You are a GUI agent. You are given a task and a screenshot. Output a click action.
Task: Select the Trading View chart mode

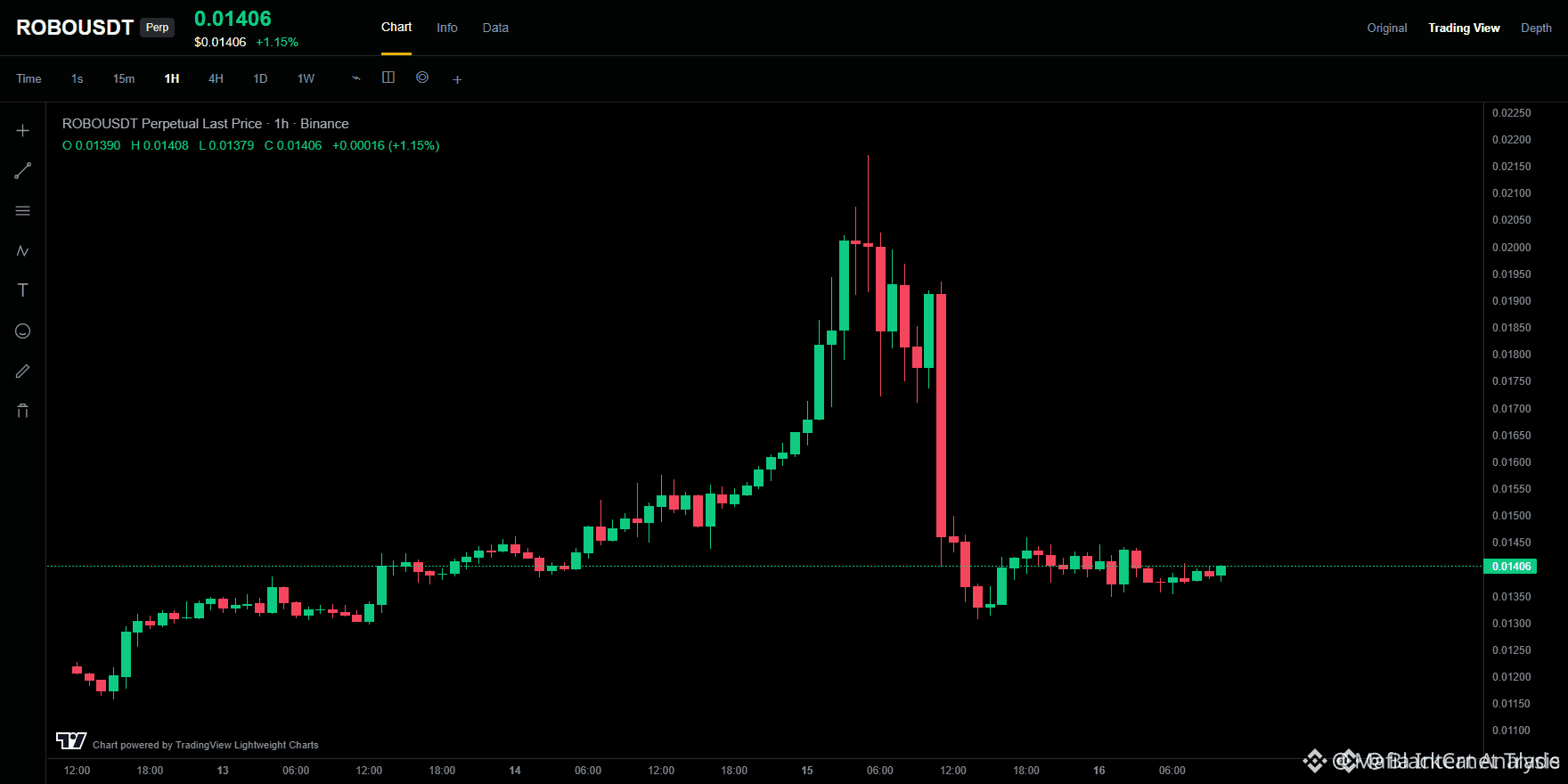pyautogui.click(x=1464, y=28)
